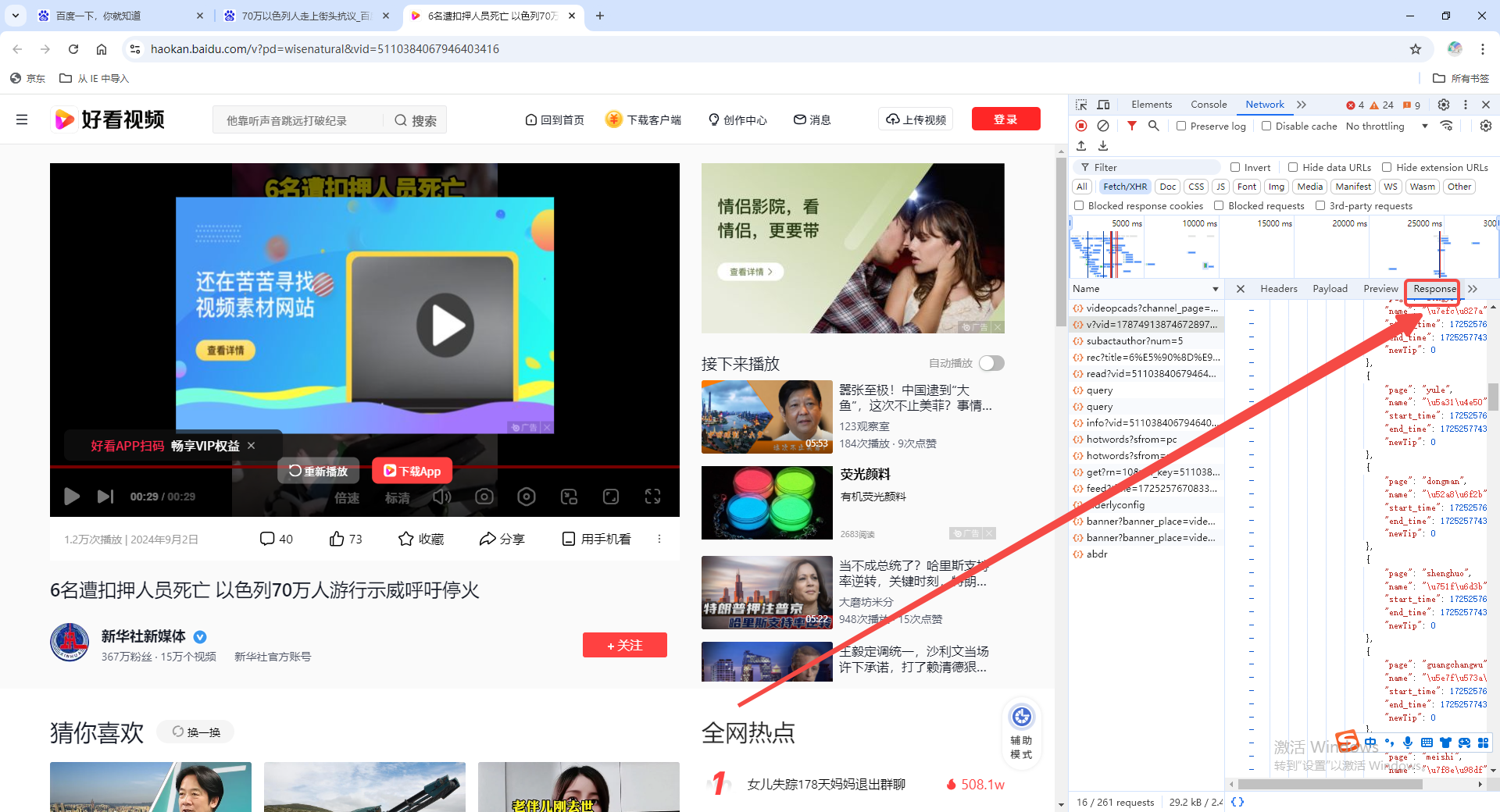1500x812 pixels.
Task: Open 倍速 playback speed menu
Action: pos(347,497)
